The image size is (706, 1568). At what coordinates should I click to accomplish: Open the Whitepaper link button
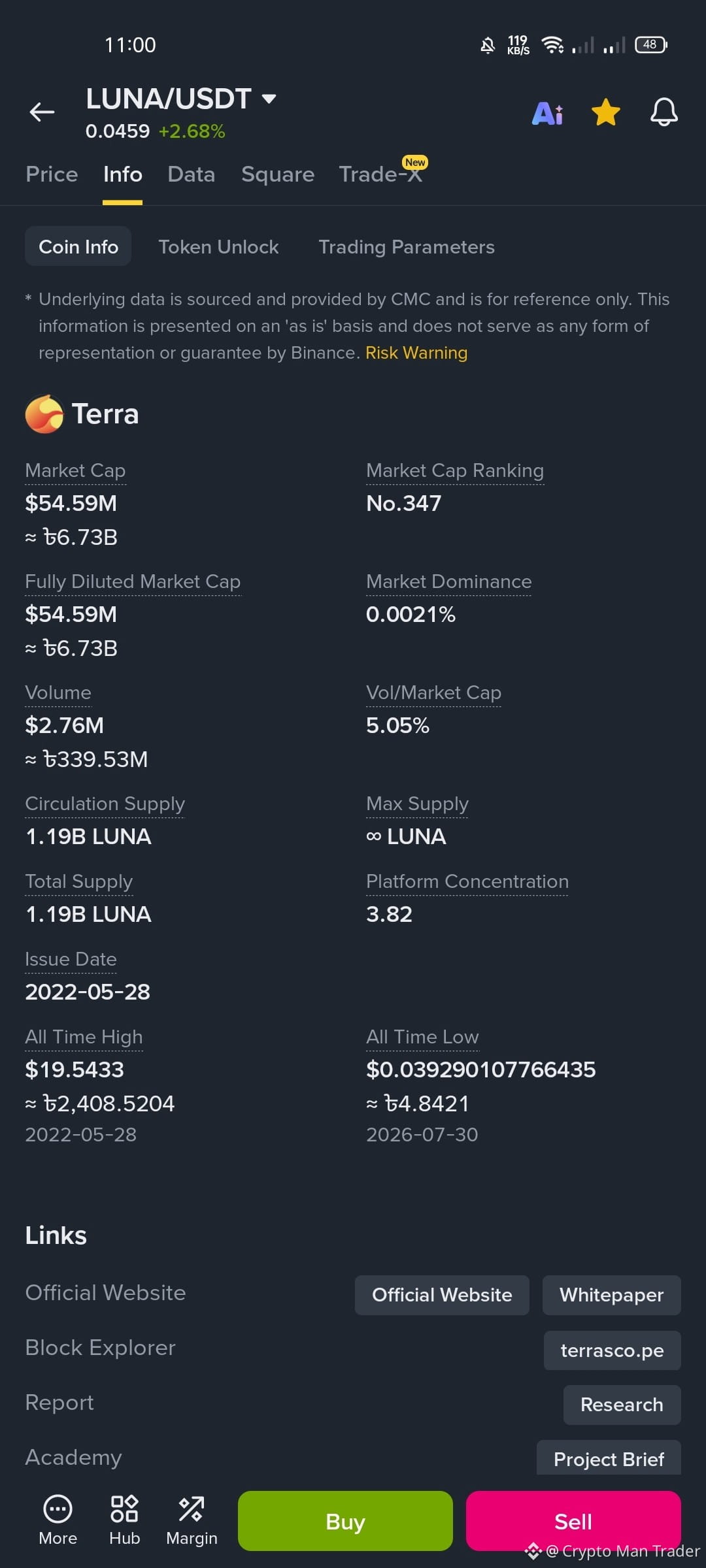tap(612, 1295)
